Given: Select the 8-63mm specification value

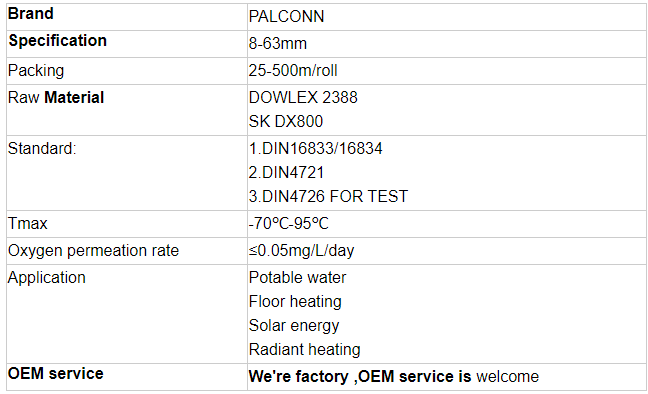Looking at the screenshot, I should [278, 43].
